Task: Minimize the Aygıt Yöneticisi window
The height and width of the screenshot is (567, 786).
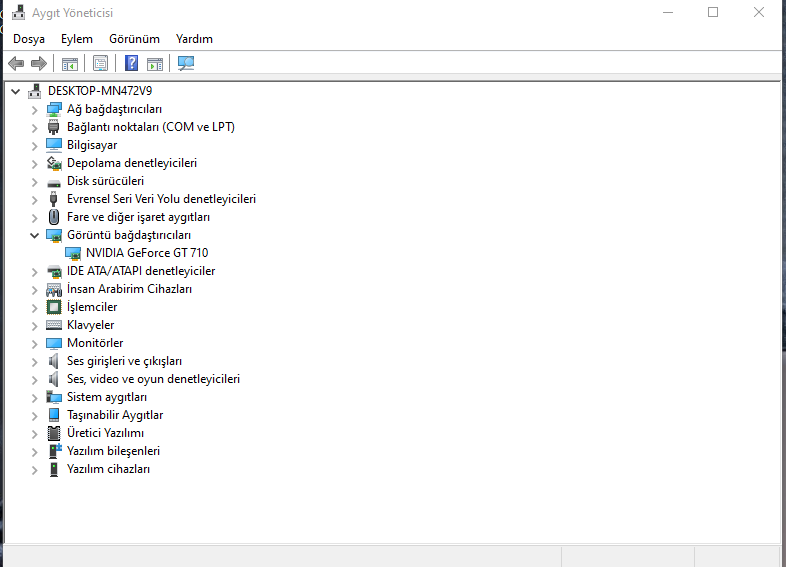Action: pyautogui.click(x=668, y=12)
